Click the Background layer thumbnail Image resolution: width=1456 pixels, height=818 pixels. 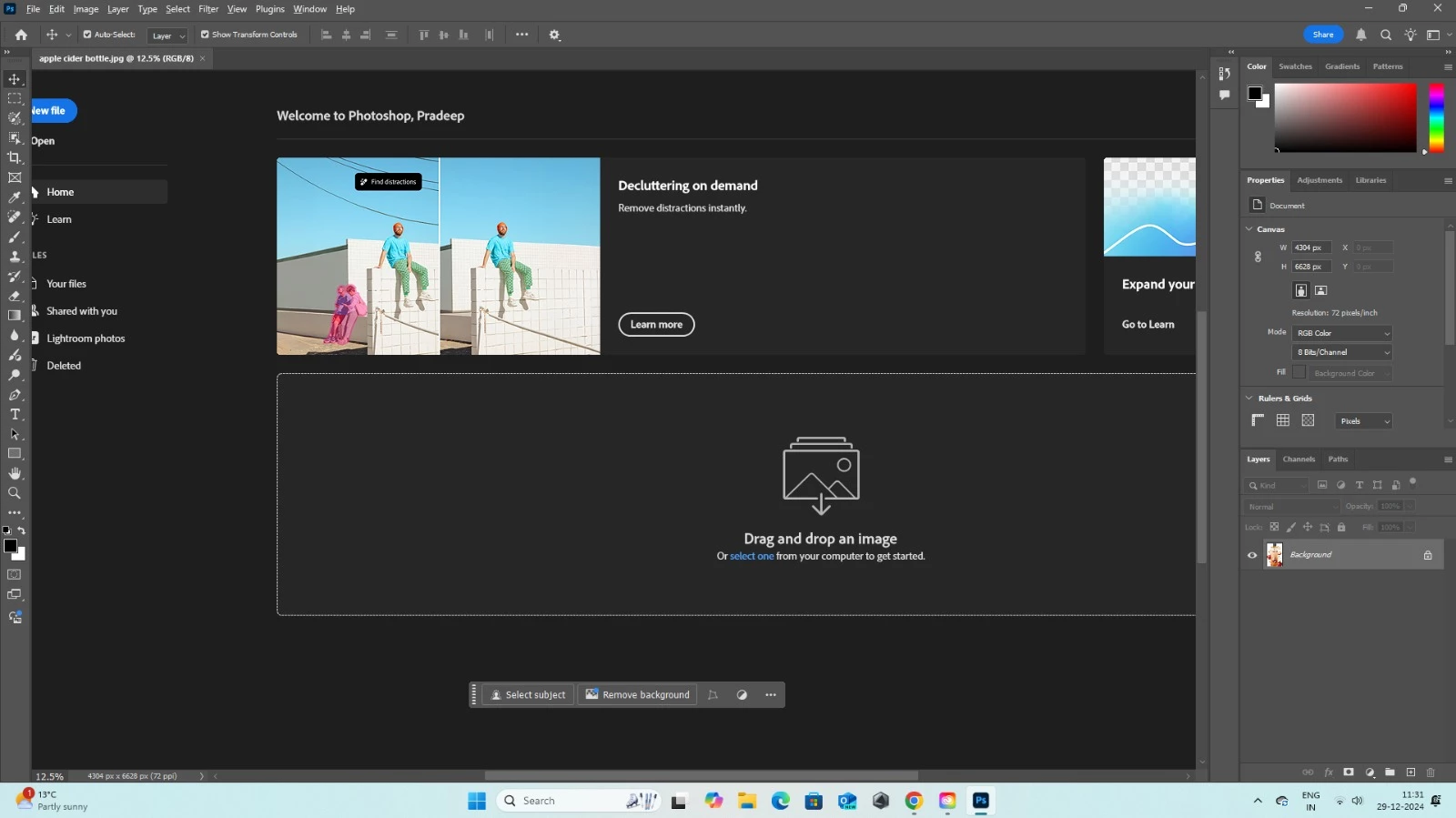coord(1274,555)
